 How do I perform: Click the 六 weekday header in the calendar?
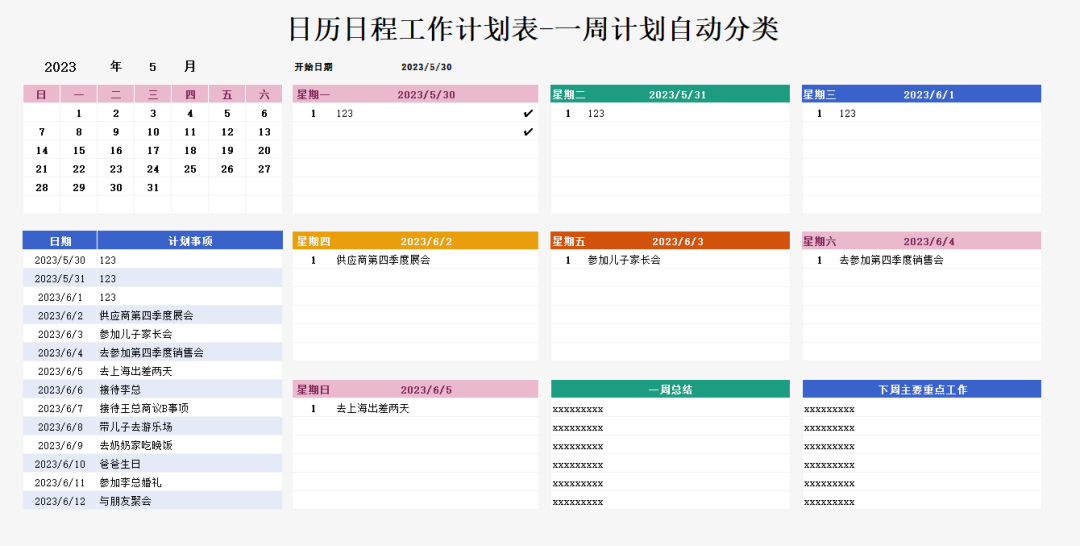click(264, 94)
